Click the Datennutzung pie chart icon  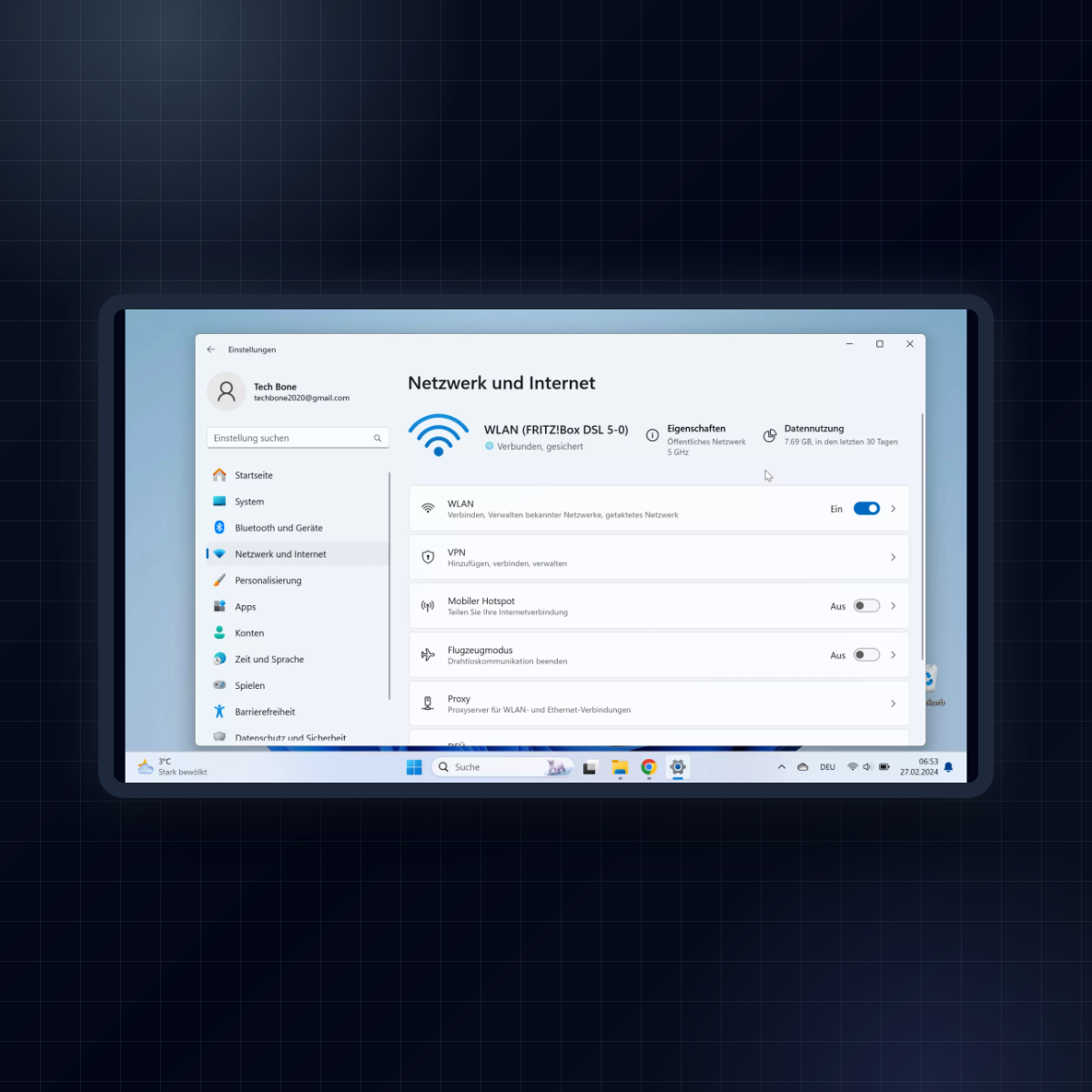[770, 435]
